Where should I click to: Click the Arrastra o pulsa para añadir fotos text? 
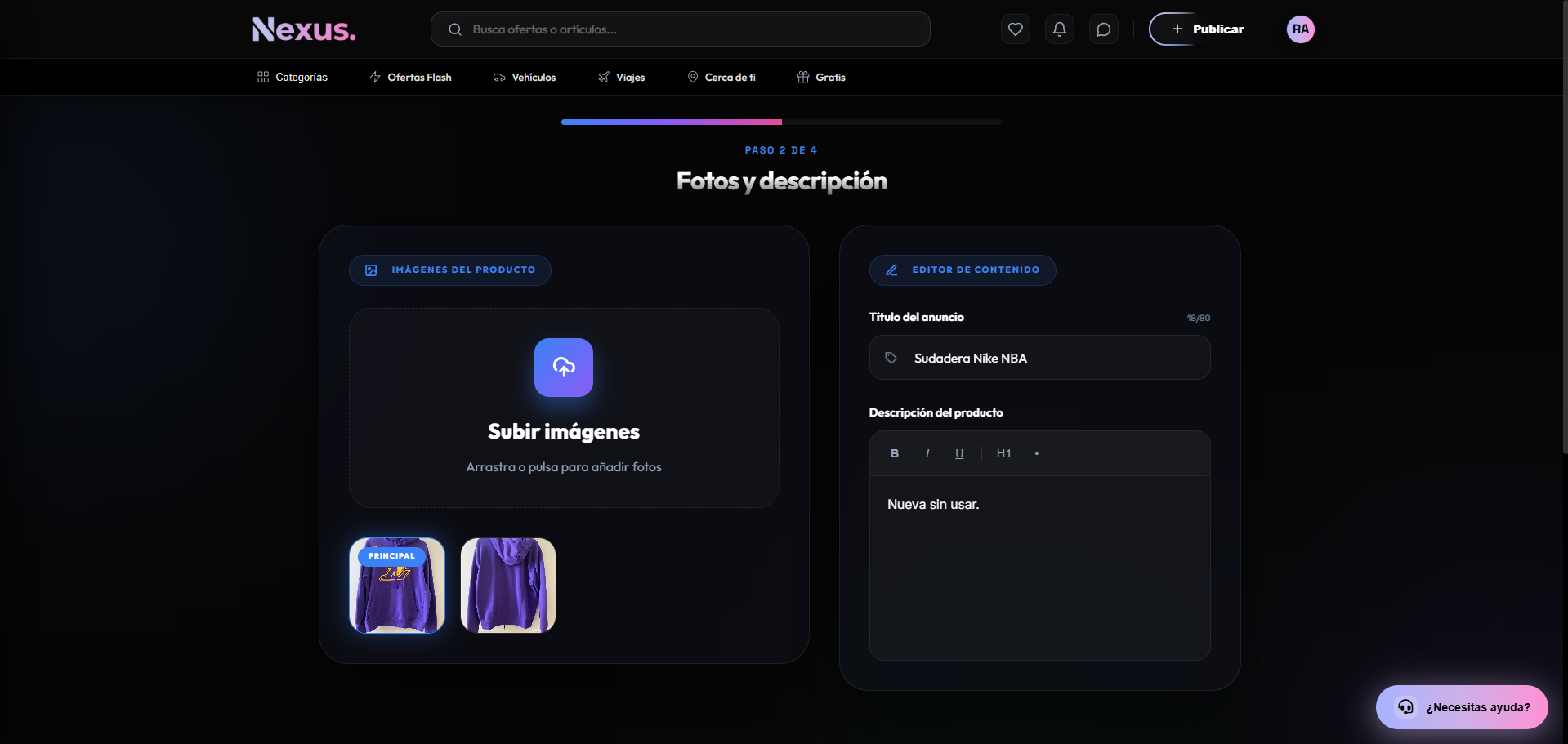(564, 467)
